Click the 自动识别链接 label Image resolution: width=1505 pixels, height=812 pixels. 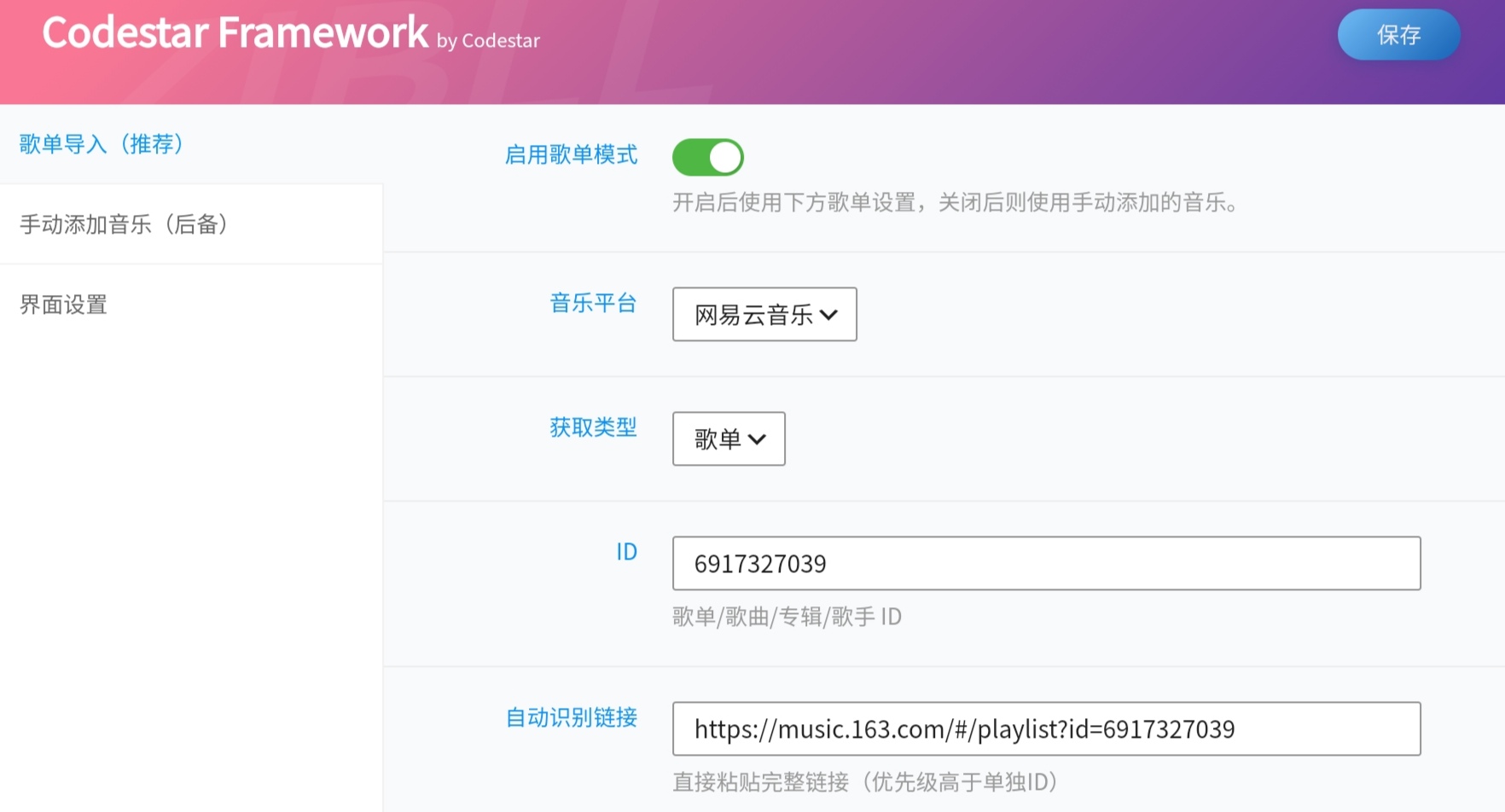pos(572,717)
